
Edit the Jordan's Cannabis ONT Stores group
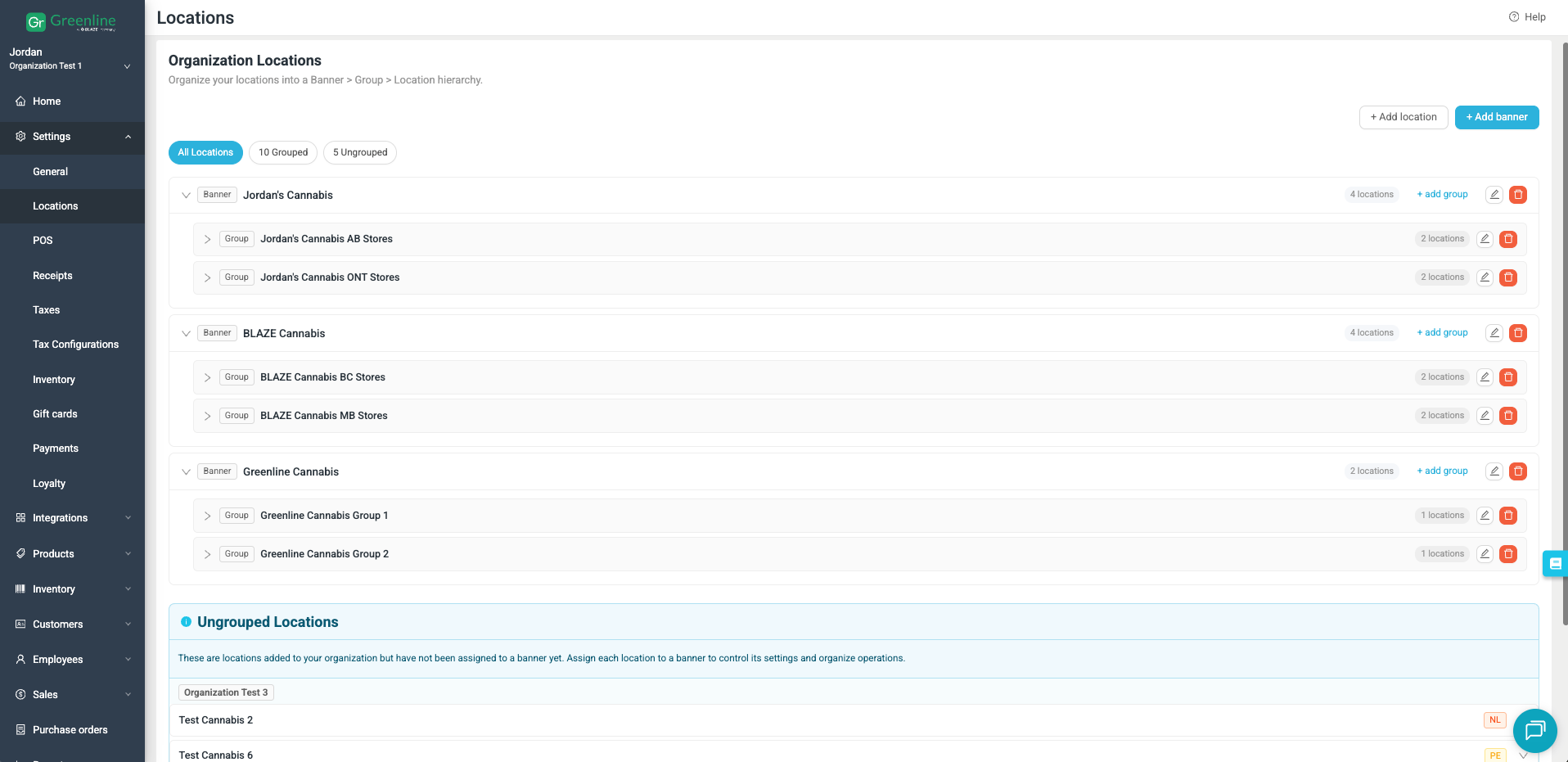pyautogui.click(x=1485, y=277)
